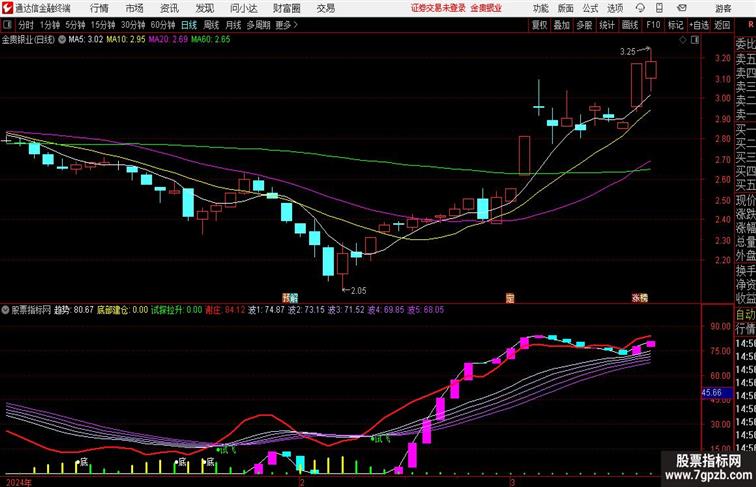Screen dimensions: 756x487
Task: Click the MA20: 2.69 value
Action: pyautogui.click(x=168, y=40)
